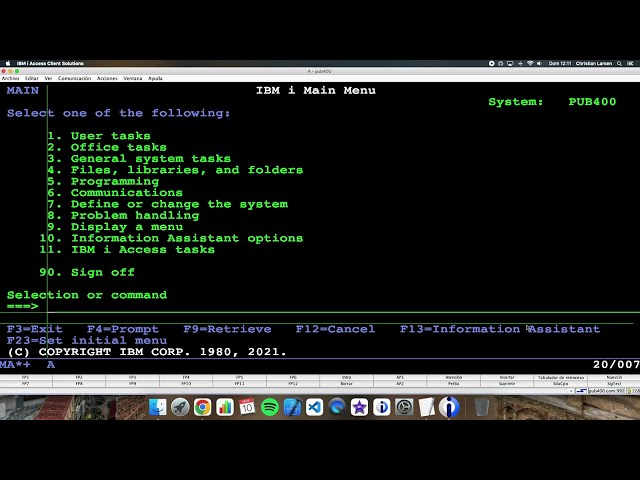
Task: Open the Ayuda menu
Action: click(x=155, y=78)
